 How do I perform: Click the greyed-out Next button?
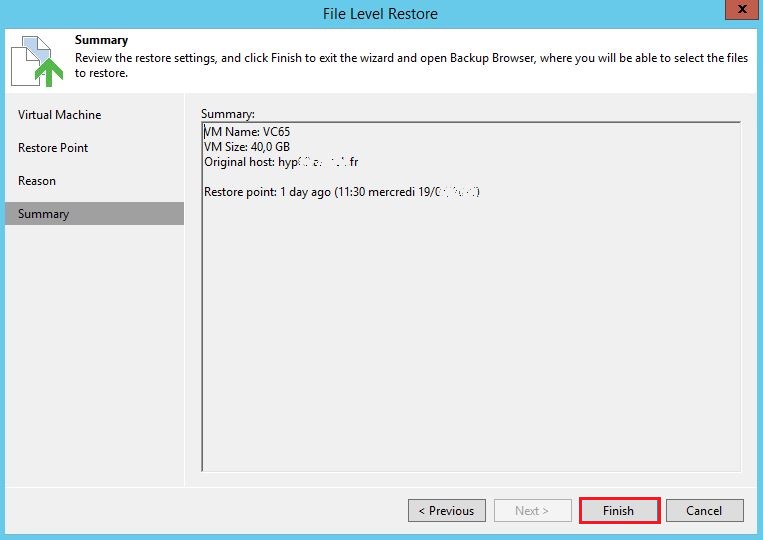(533, 510)
